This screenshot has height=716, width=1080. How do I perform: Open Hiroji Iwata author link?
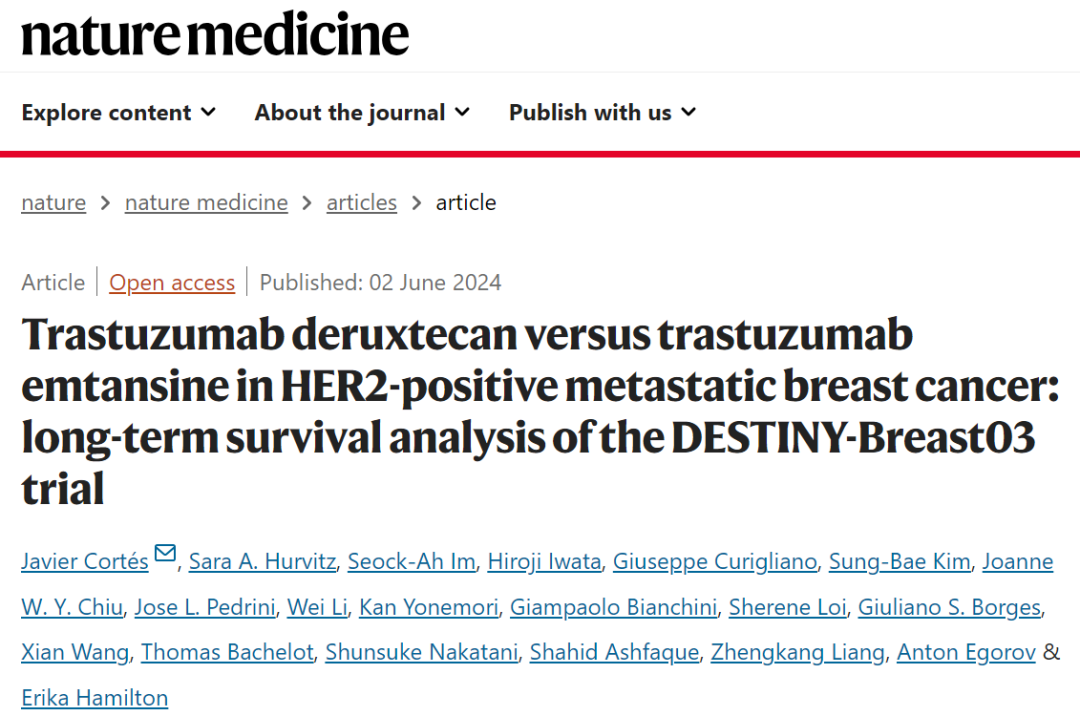point(544,561)
